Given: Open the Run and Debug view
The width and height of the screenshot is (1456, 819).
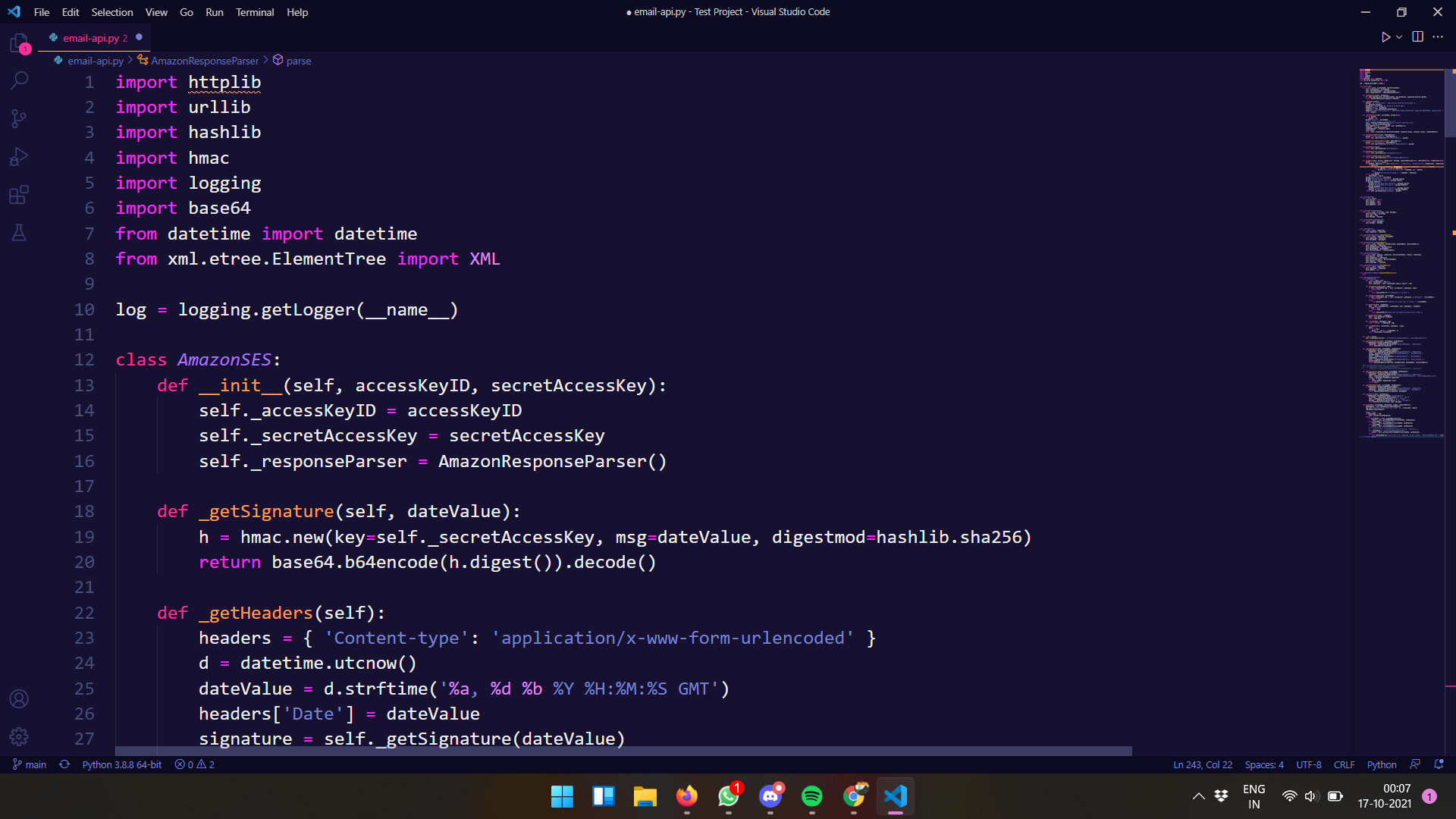Looking at the screenshot, I should pyautogui.click(x=19, y=157).
